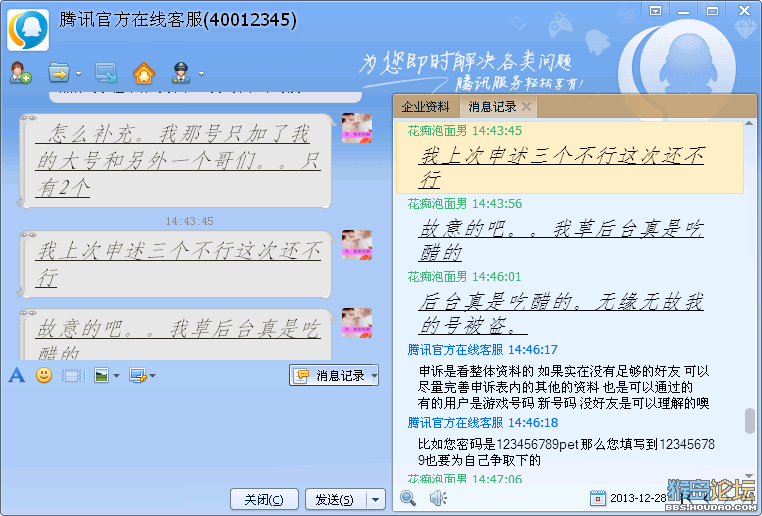Click the 发送(S) button
This screenshot has width=762, height=516.
pyautogui.click(x=335, y=499)
